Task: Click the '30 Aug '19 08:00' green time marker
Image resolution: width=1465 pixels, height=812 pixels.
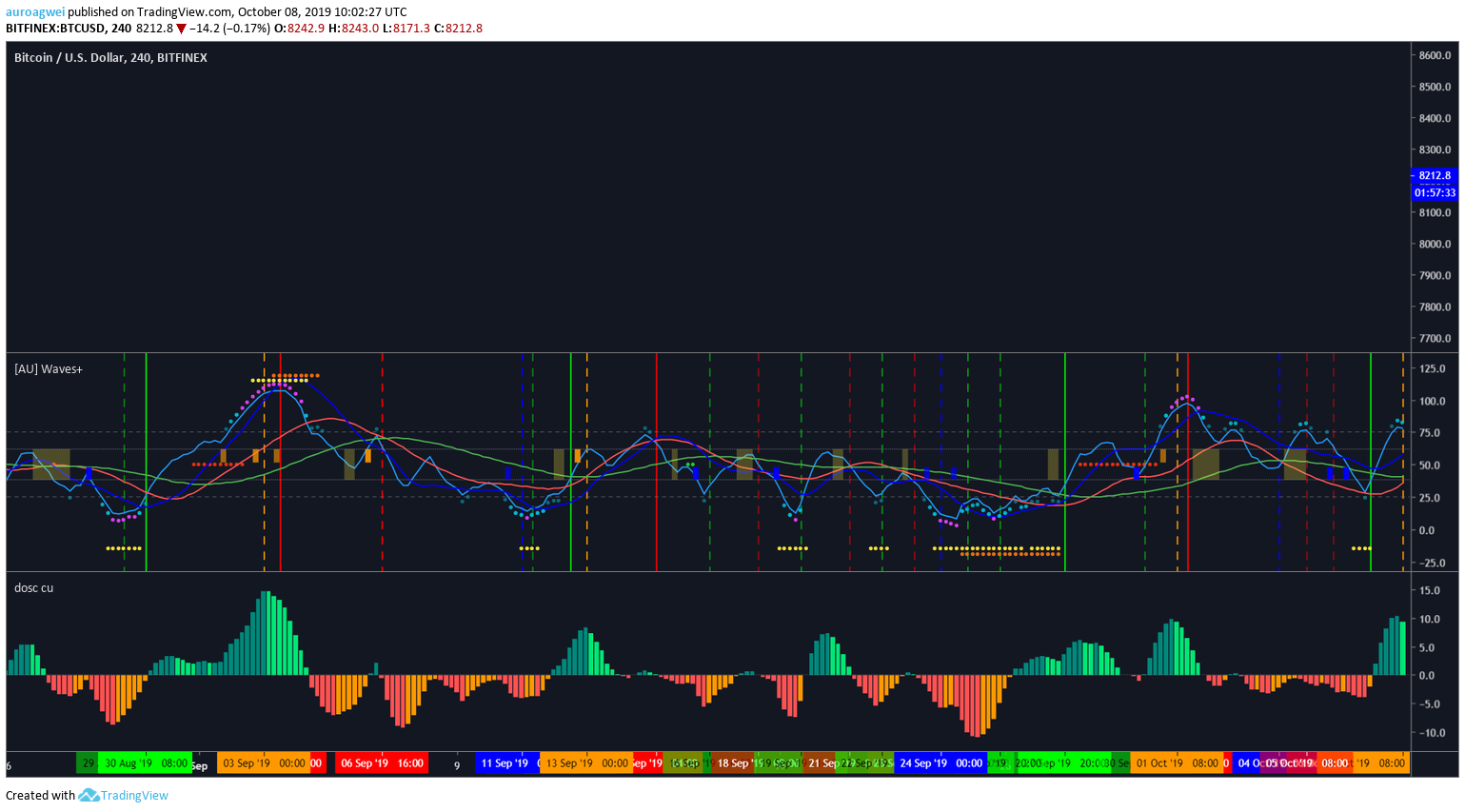Action: [146, 763]
